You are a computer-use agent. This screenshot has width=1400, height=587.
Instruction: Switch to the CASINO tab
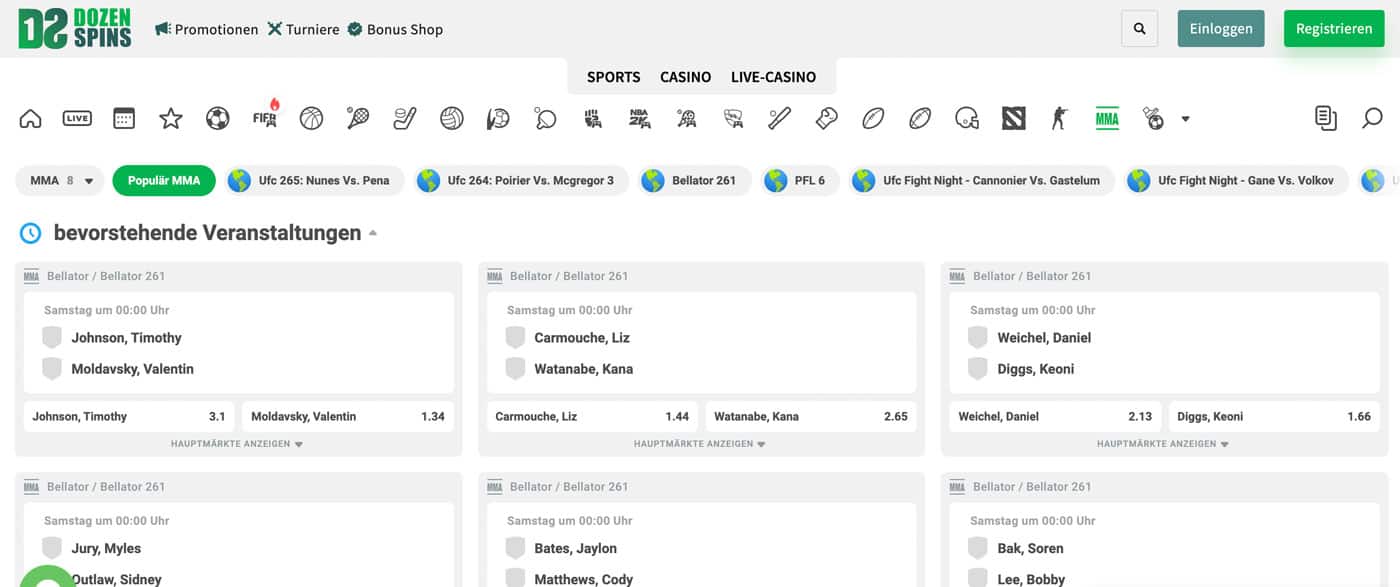(686, 77)
